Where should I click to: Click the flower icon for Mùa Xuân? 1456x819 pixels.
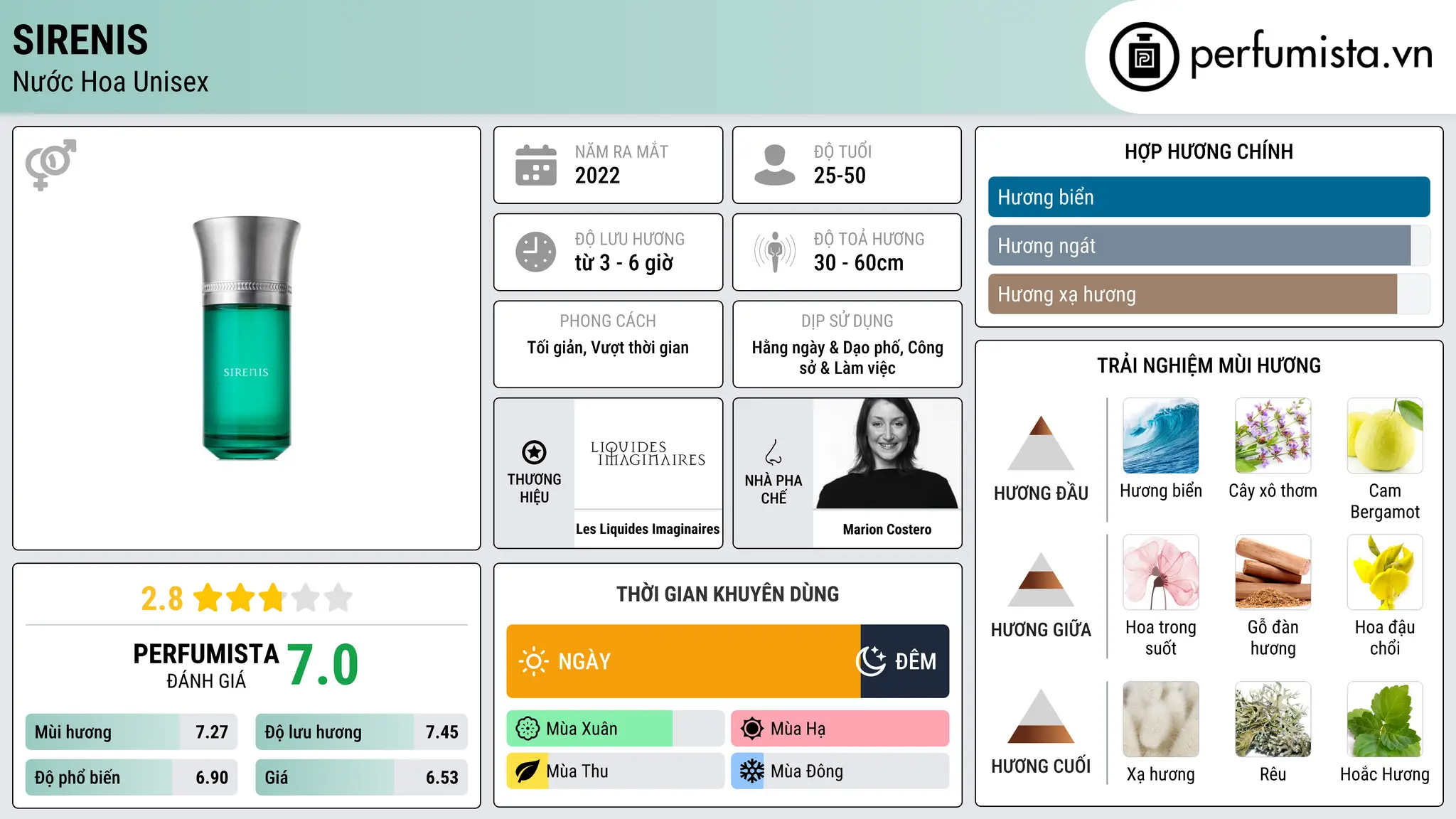pos(528,729)
